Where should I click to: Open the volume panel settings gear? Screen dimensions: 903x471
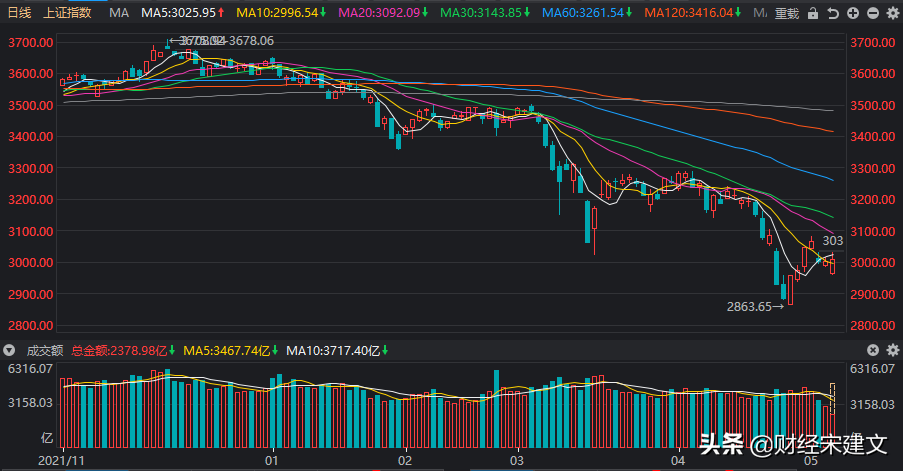coord(893,350)
